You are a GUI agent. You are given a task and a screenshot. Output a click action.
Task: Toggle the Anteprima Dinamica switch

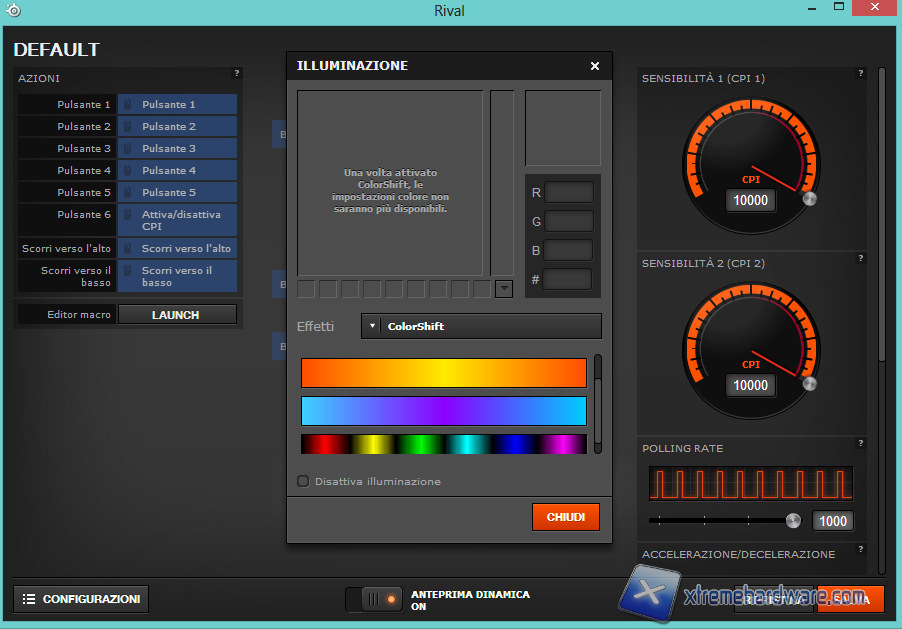point(374,599)
